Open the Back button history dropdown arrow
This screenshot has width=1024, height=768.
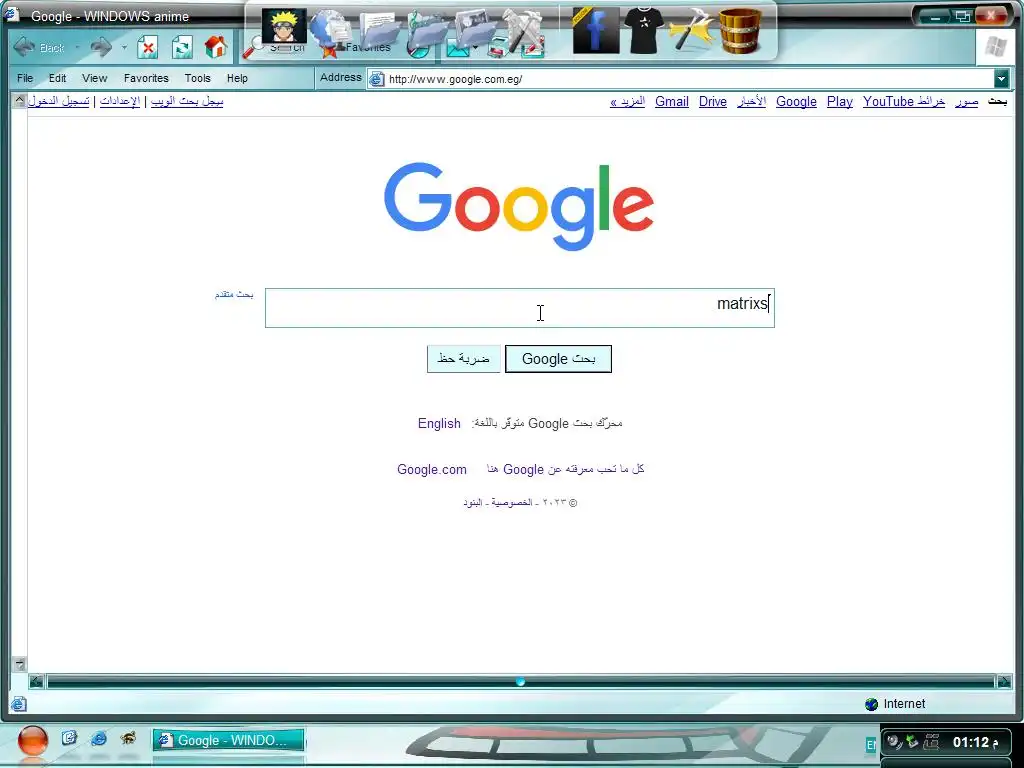[77, 48]
